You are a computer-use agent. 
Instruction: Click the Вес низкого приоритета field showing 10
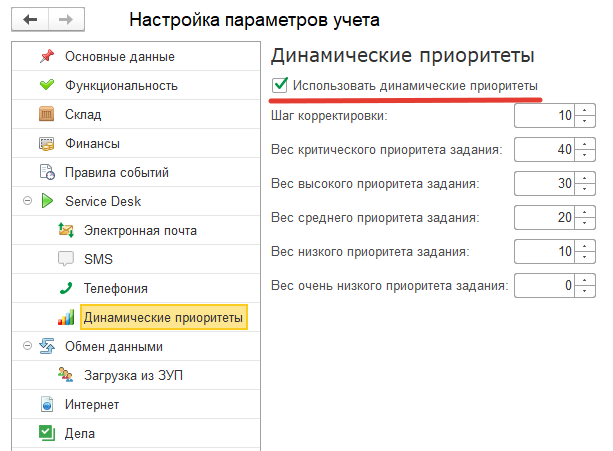coord(545,251)
